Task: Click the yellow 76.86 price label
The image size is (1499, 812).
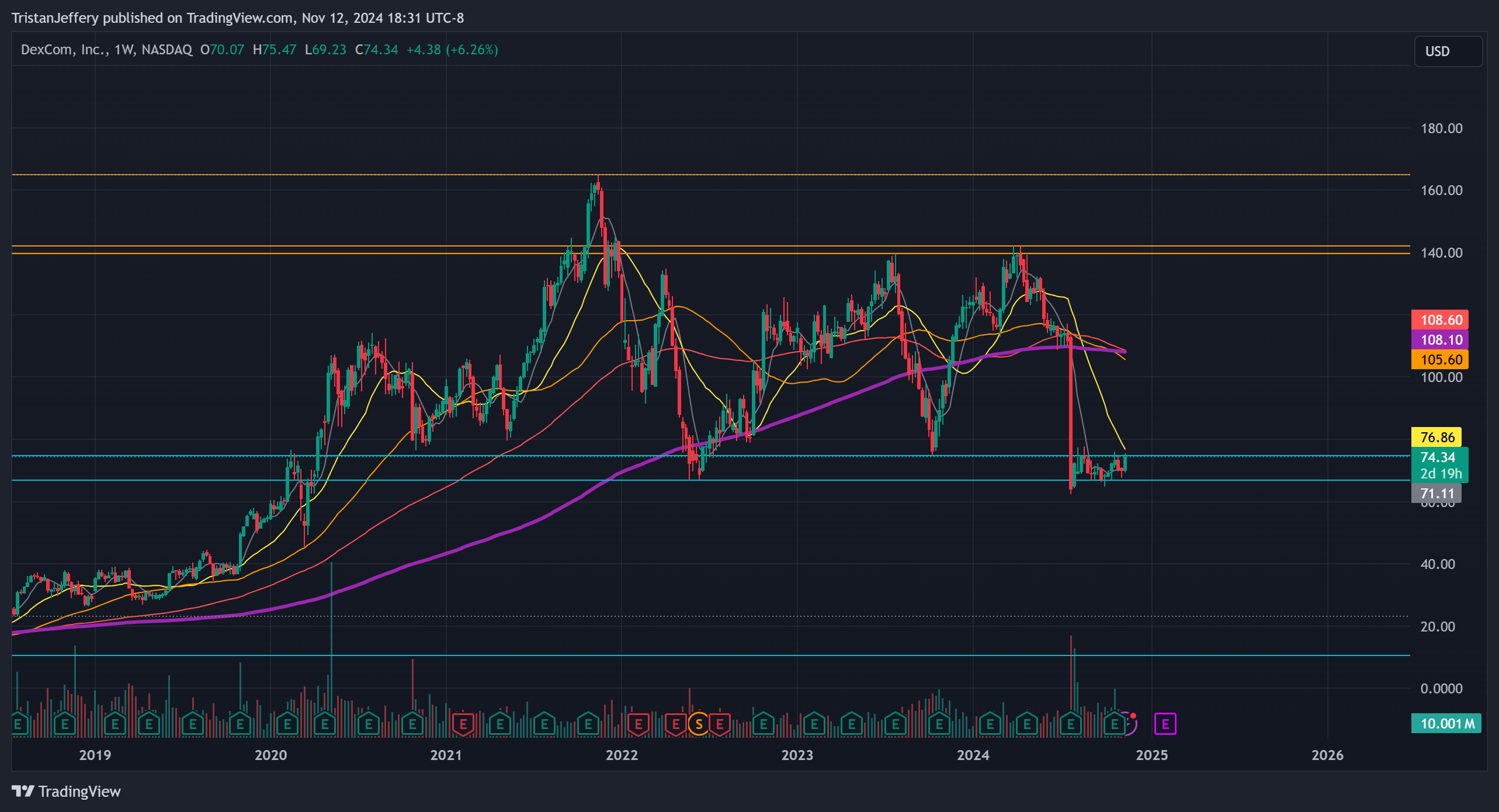Action: (x=1436, y=438)
